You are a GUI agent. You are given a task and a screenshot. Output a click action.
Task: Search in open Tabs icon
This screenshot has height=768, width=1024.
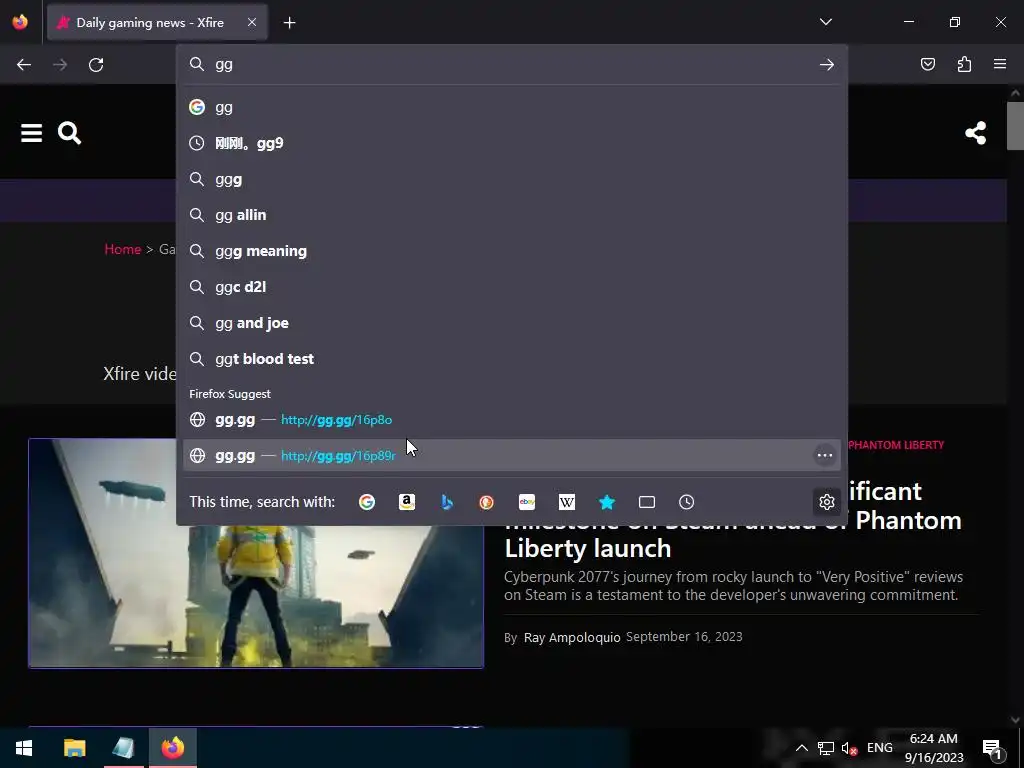(x=647, y=502)
